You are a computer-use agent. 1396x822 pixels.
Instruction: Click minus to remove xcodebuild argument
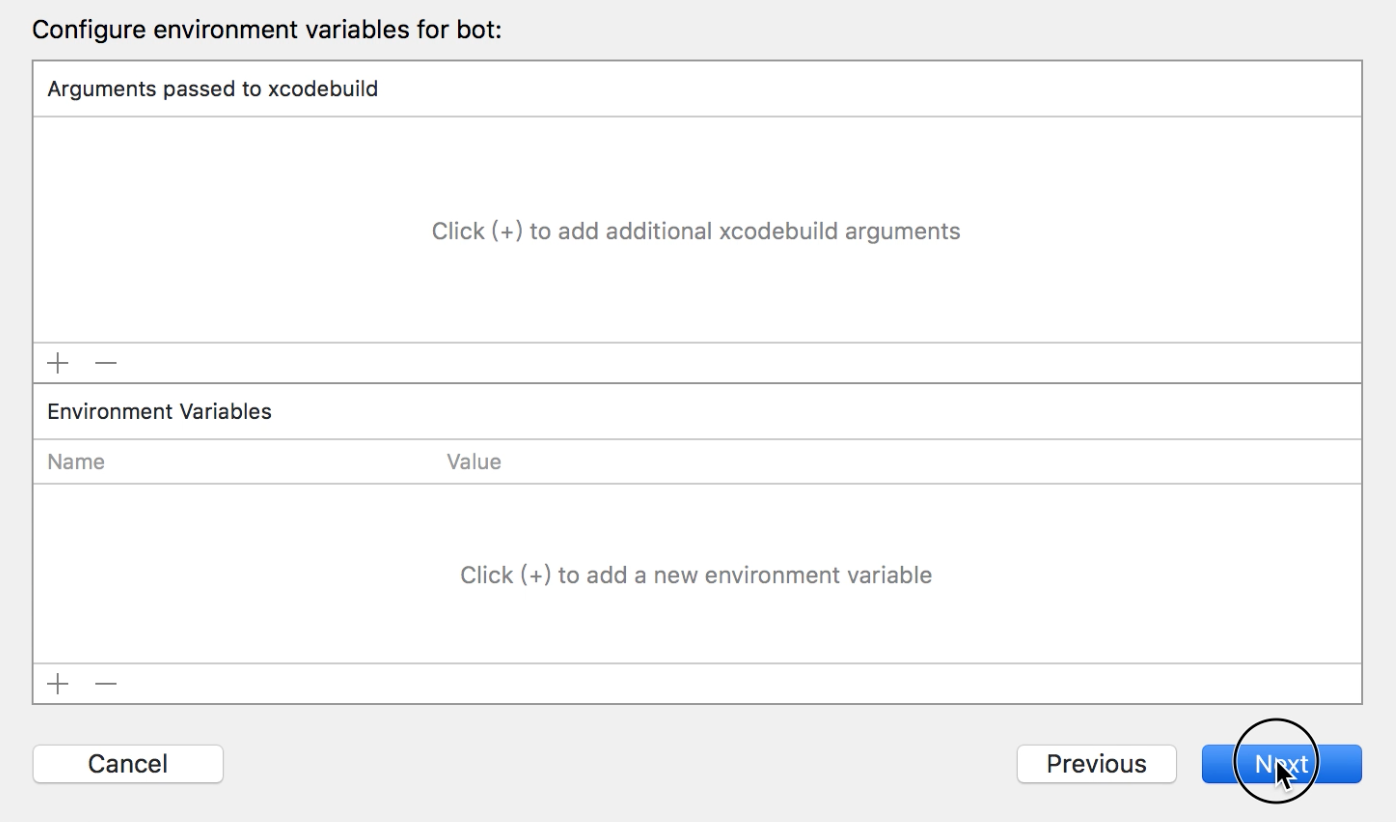point(106,363)
